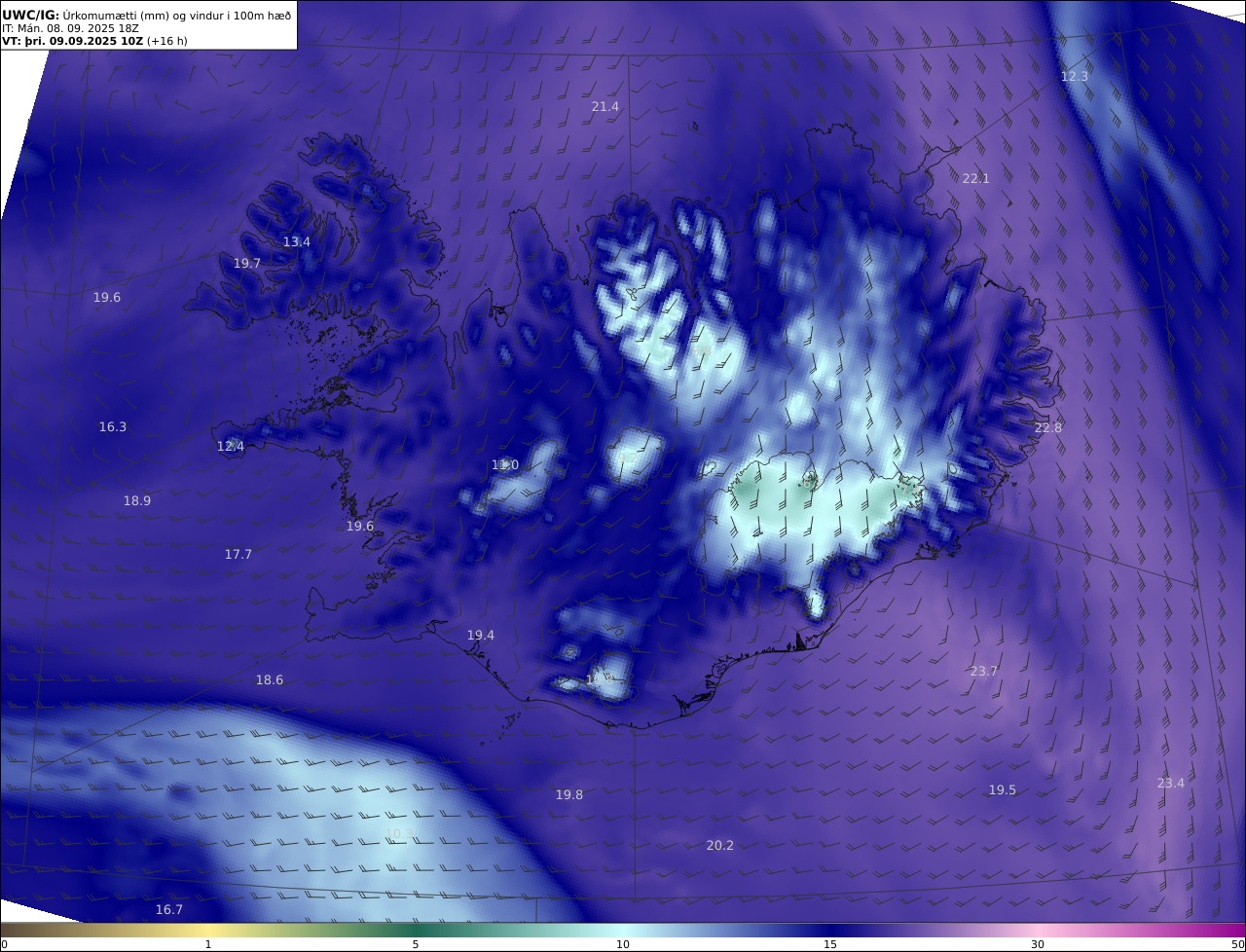Click the 22.8 value label

(1048, 428)
